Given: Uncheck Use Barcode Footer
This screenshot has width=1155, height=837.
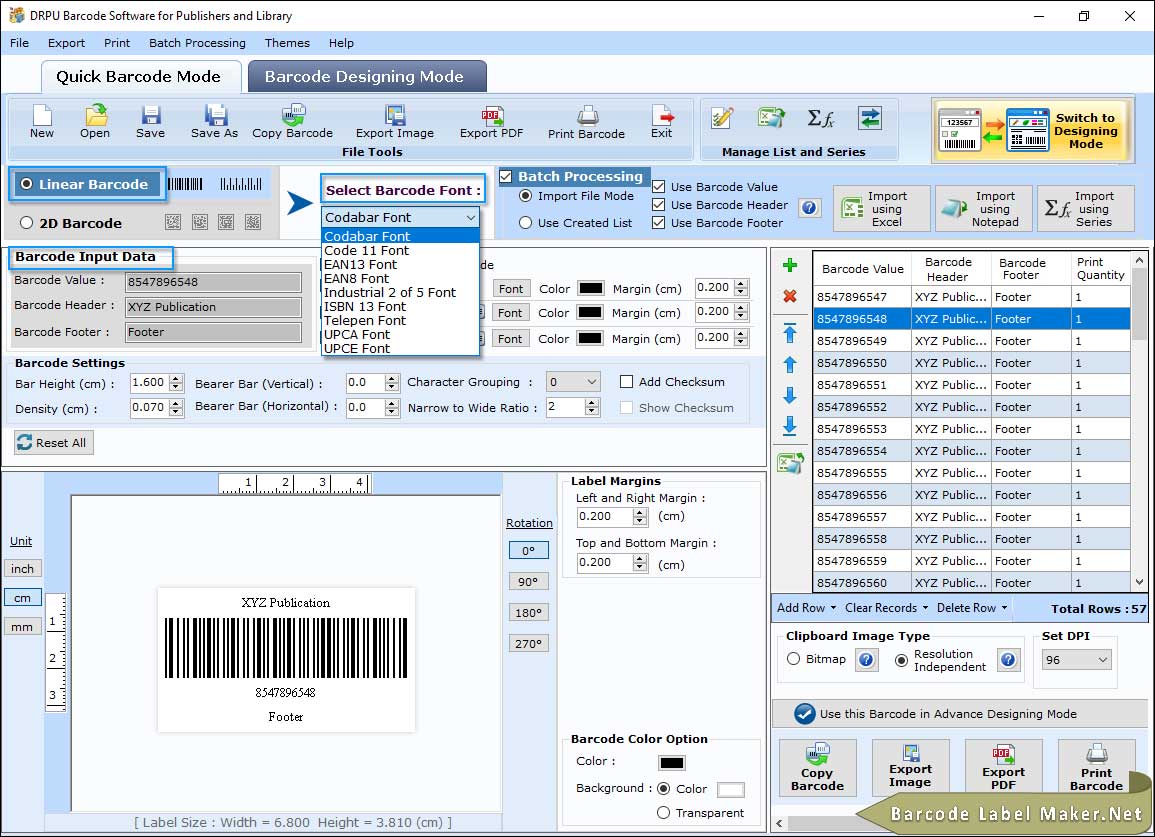Looking at the screenshot, I should click(x=659, y=223).
